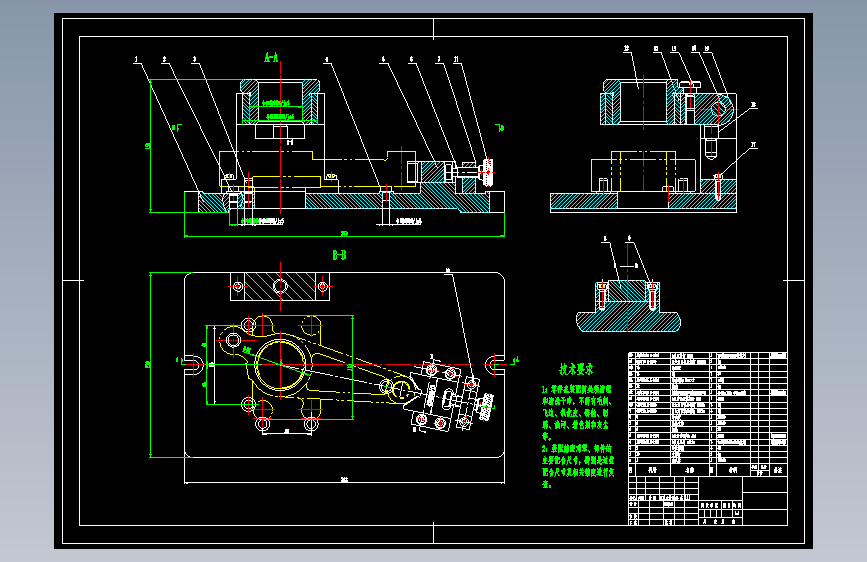The width and height of the screenshot is (867, 562).
Task: Click callout number "3" above A-A view
Action: click(194, 59)
